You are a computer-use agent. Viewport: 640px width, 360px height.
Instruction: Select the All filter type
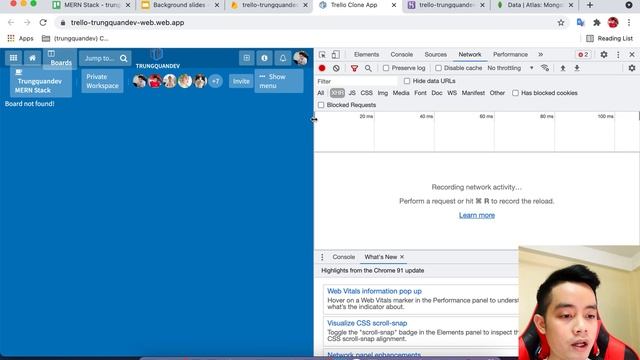point(321,93)
